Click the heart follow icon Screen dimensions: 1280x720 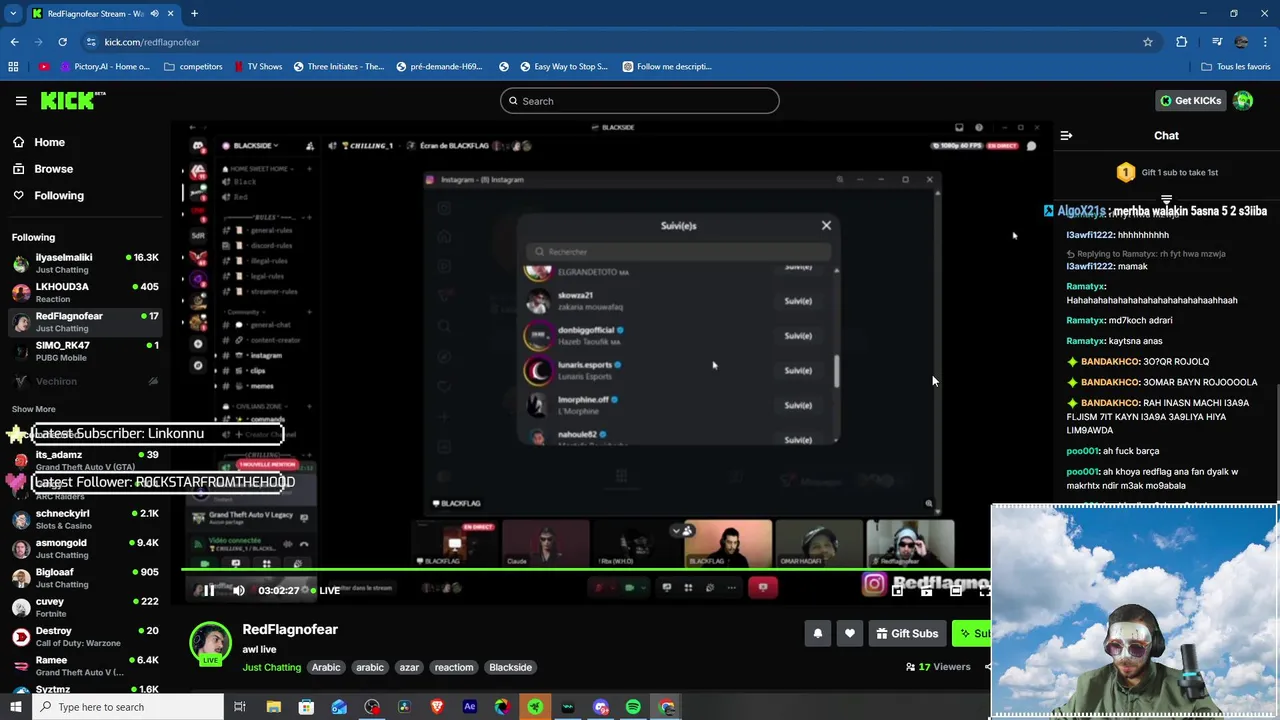[850, 633]
